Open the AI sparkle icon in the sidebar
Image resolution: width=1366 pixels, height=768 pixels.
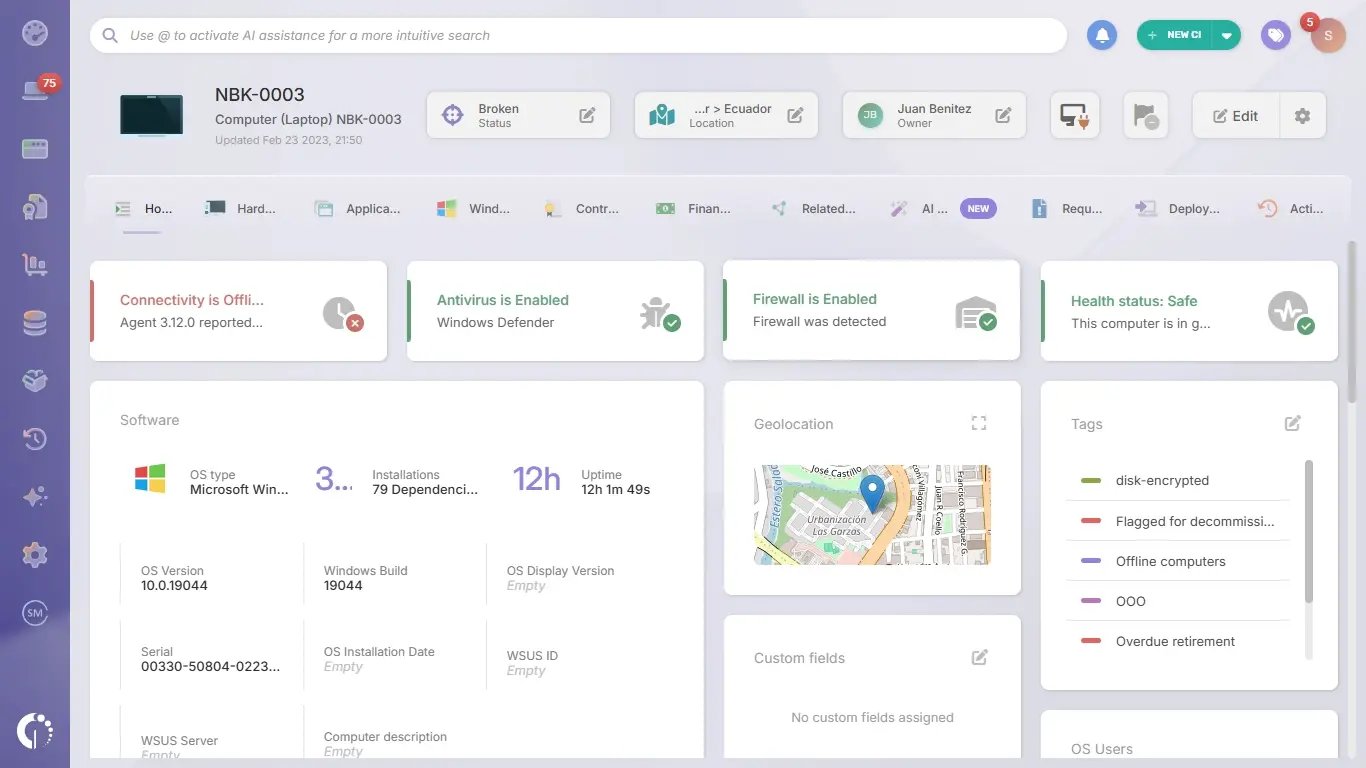pyautogui.click(x=35, y=497)
